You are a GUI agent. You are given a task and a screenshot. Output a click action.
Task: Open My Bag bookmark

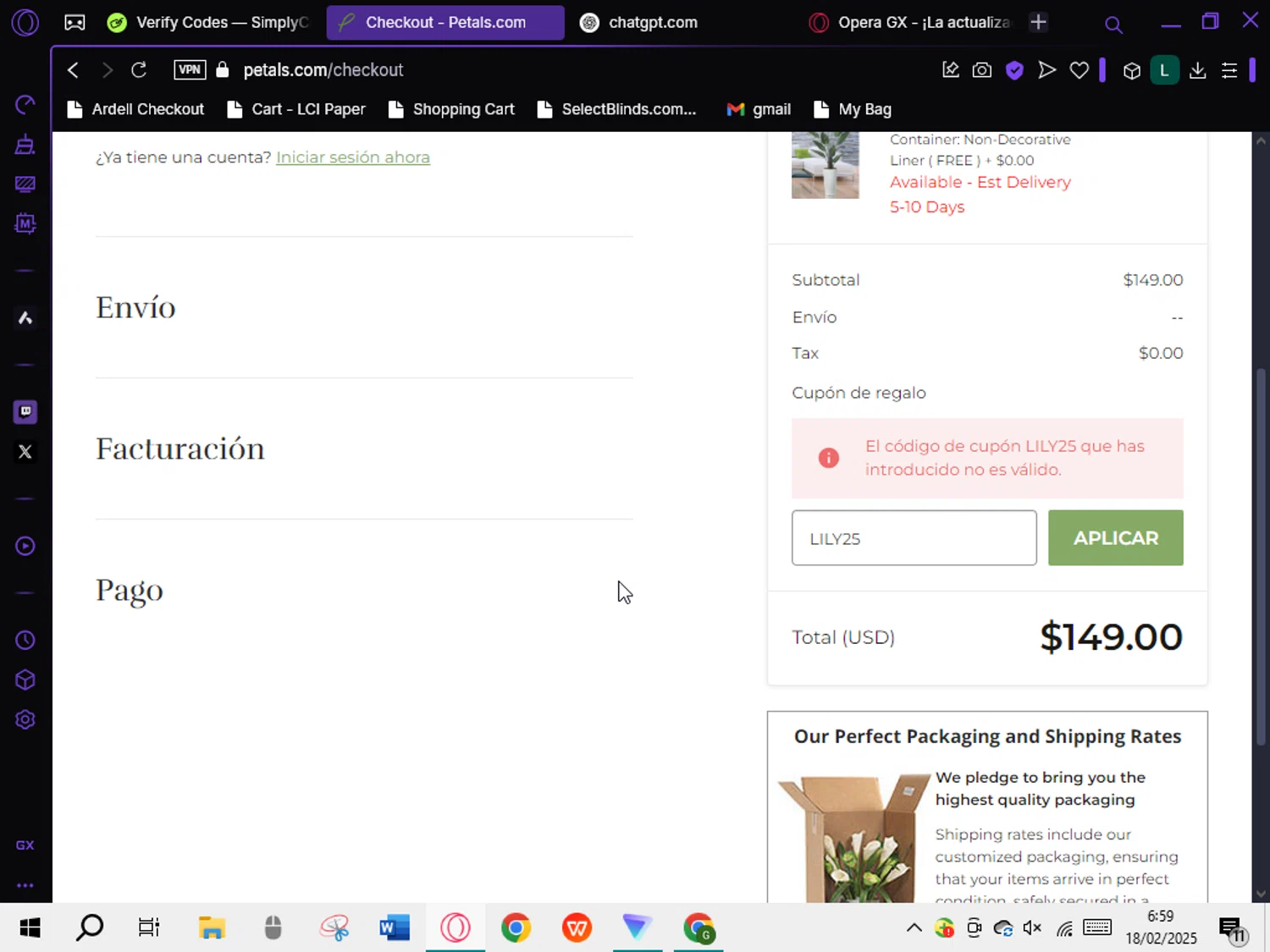[853, 109]
